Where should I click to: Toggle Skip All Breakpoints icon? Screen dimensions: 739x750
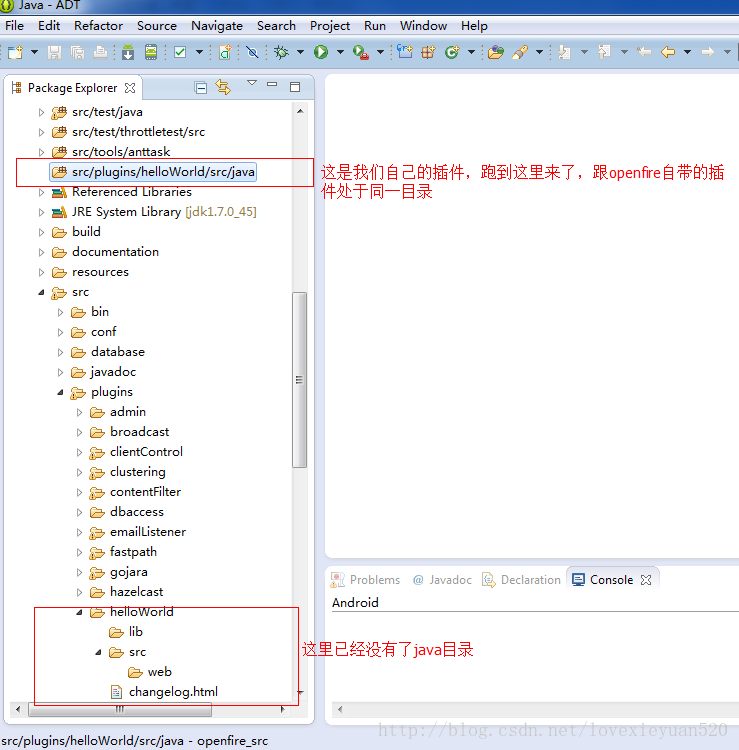[253, 52]
